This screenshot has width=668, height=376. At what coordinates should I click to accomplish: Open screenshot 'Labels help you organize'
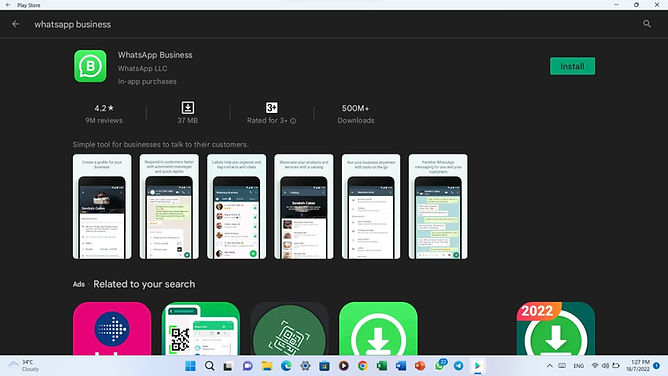(x=236, y=207)
